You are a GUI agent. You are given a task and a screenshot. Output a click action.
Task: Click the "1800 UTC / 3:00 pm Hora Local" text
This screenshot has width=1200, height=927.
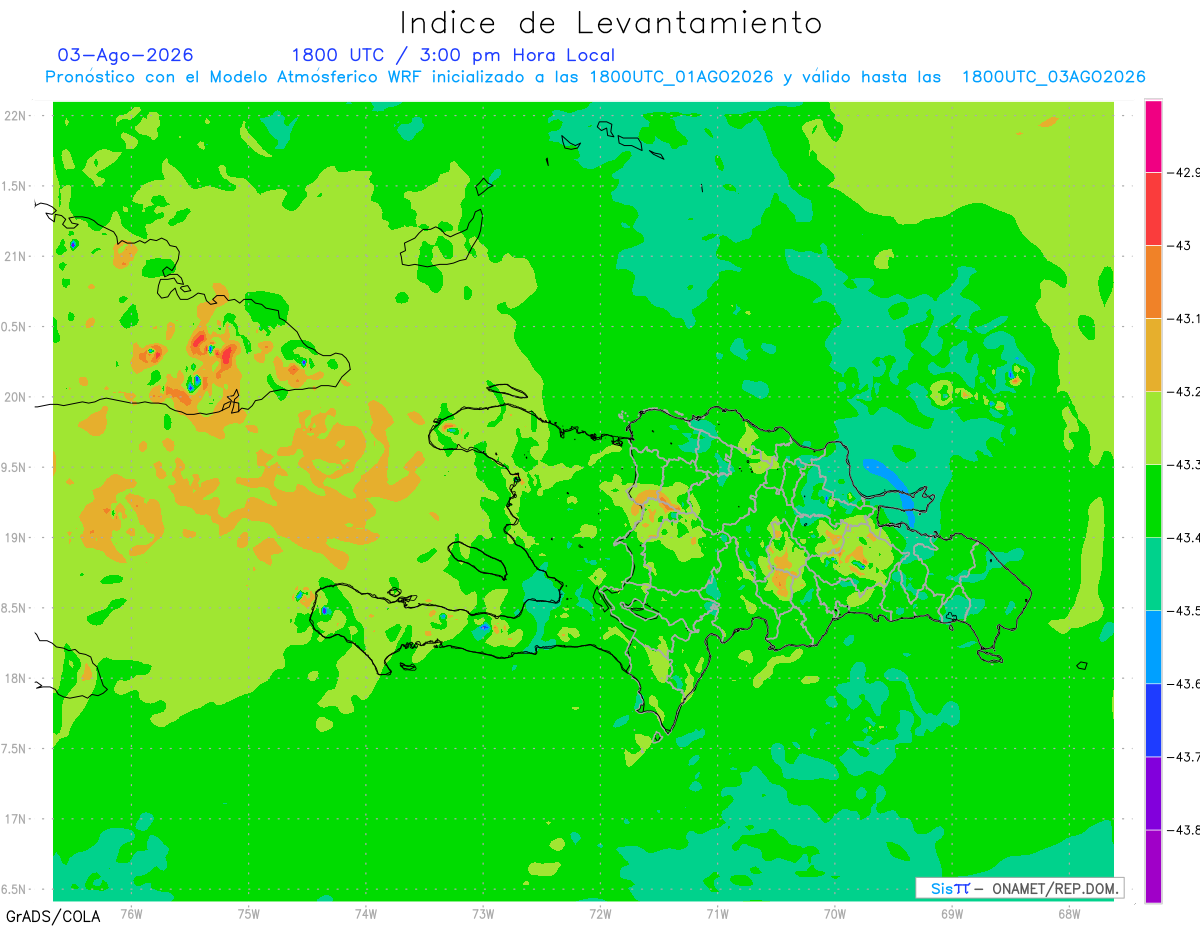point(453,55)
